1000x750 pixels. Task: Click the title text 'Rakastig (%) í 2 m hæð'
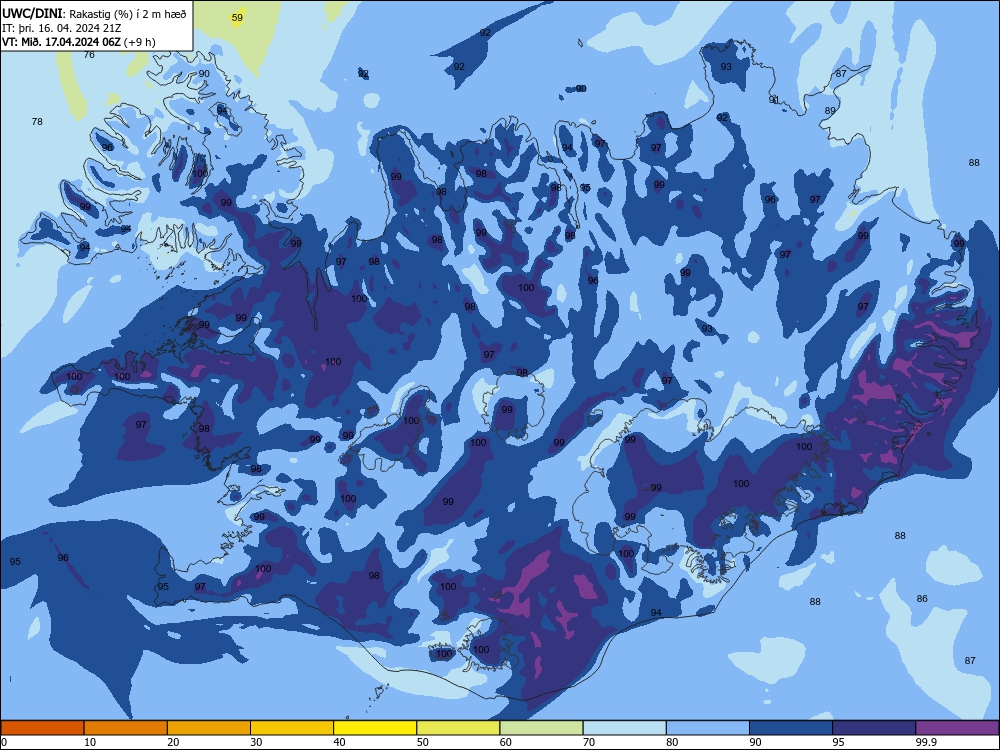(128, 13)
